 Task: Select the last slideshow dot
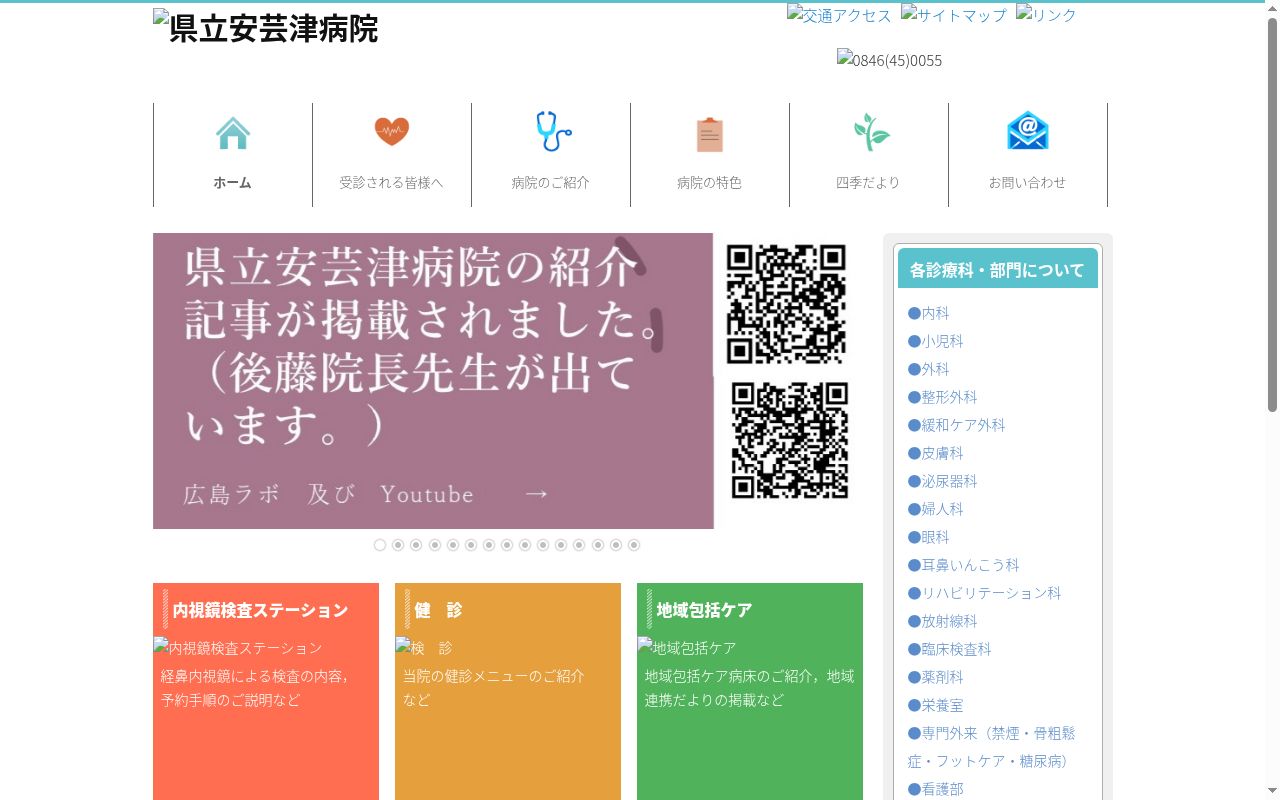tap(634, 545)
